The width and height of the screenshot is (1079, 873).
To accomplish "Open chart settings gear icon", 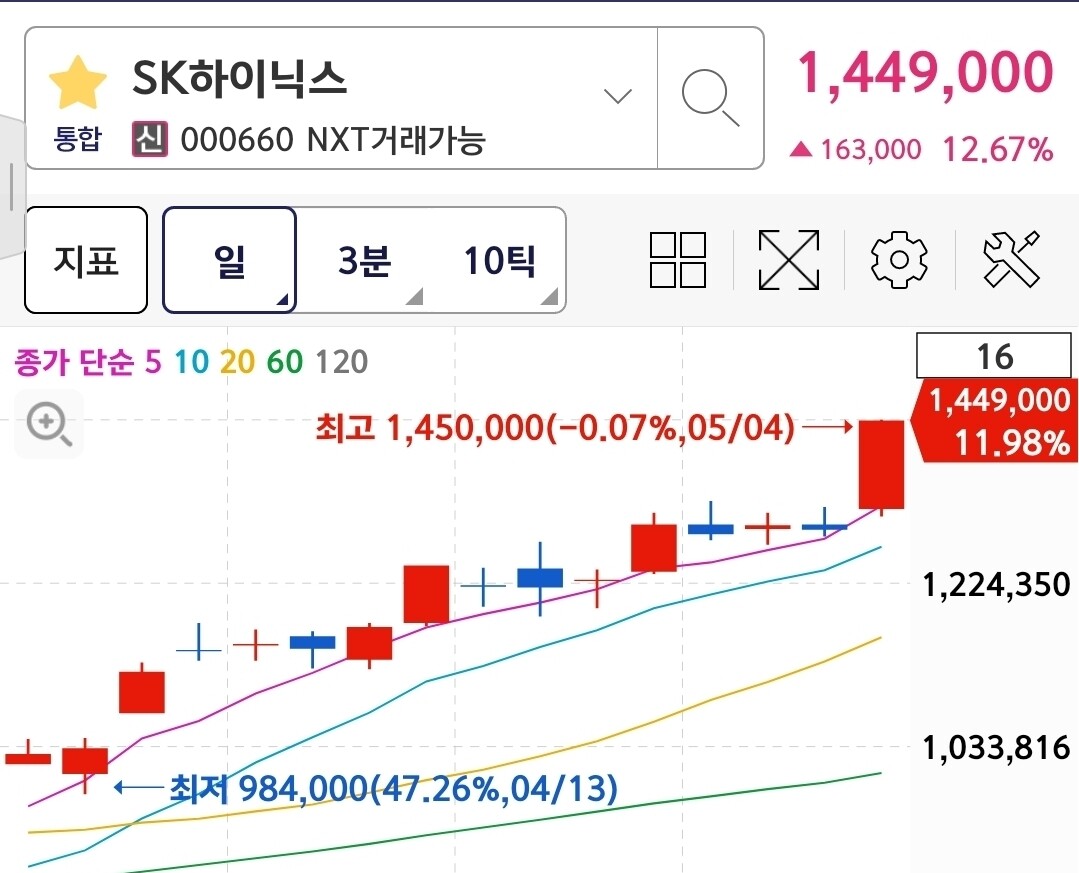I will coord(899,260).
